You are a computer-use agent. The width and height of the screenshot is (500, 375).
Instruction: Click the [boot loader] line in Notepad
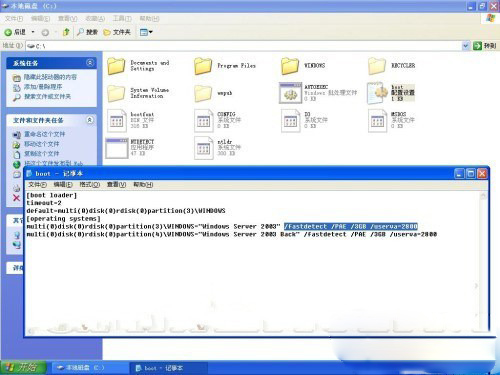(52, 195)
